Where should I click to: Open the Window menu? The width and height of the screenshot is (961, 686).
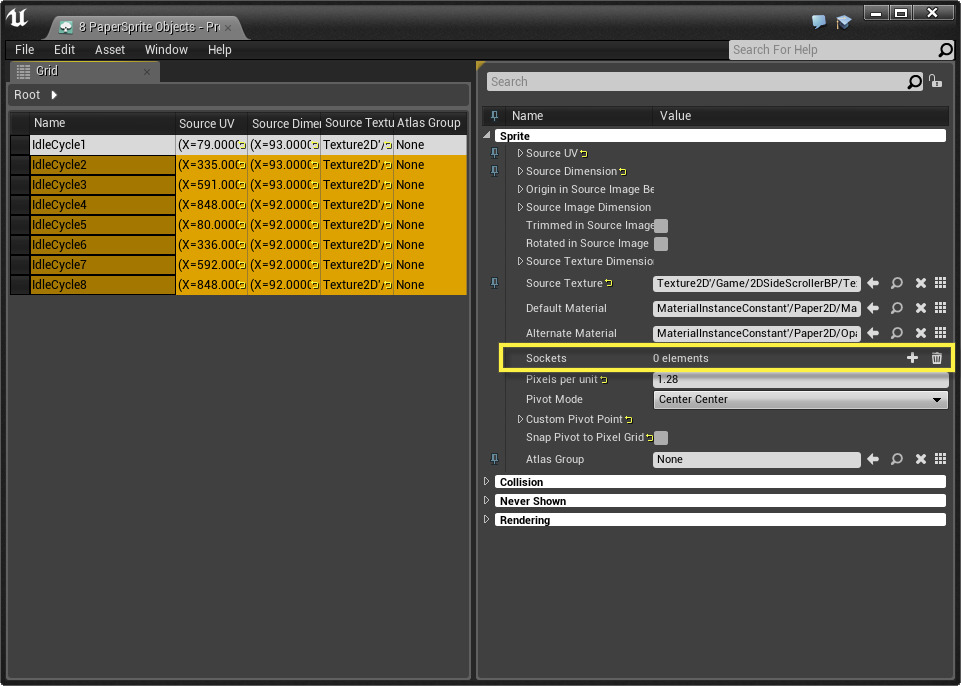coord(166,50)
